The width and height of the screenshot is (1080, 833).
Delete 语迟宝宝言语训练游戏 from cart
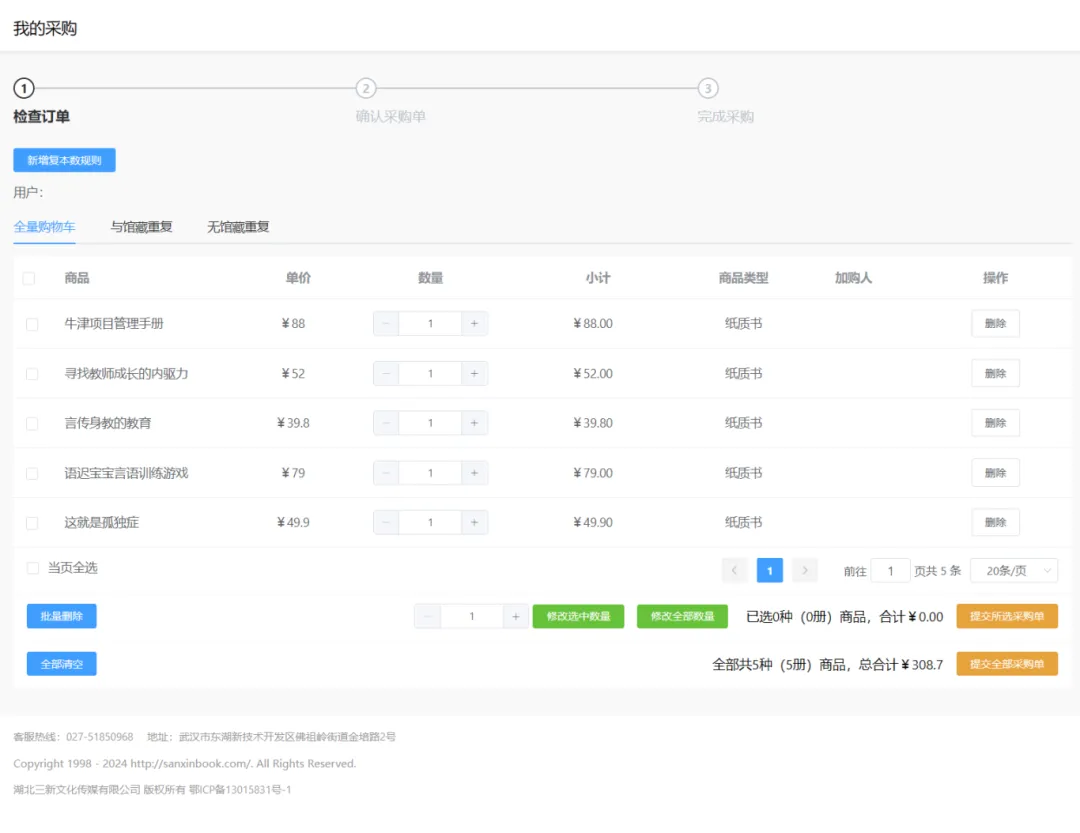coord(995,473)
